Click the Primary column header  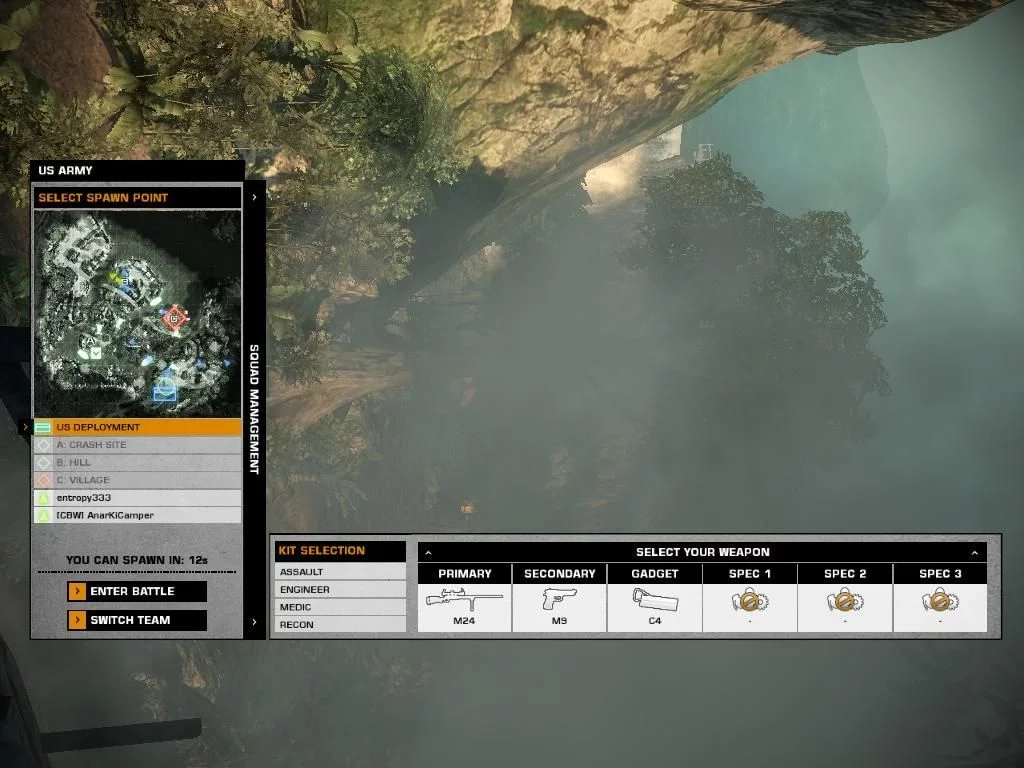point(464,573)
